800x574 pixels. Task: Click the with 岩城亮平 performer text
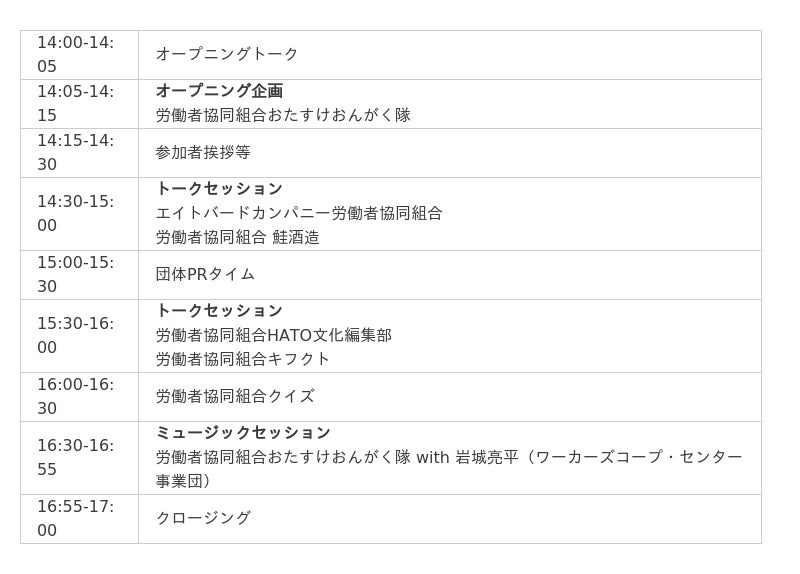coord(467,457)
